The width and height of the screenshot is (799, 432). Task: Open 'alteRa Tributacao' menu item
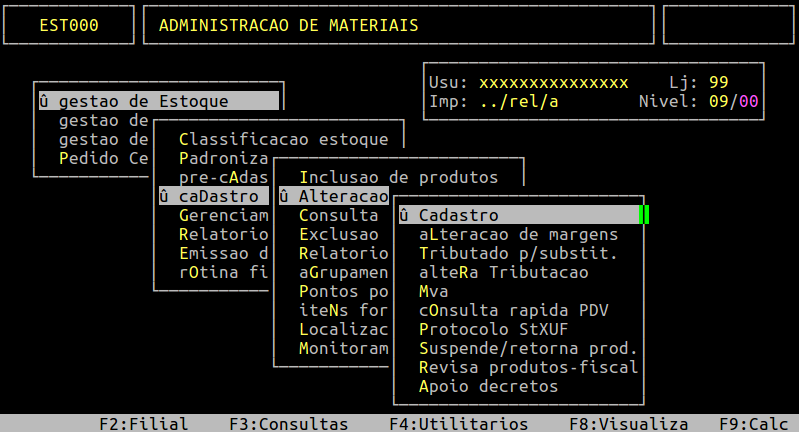(x=503, y=272)
